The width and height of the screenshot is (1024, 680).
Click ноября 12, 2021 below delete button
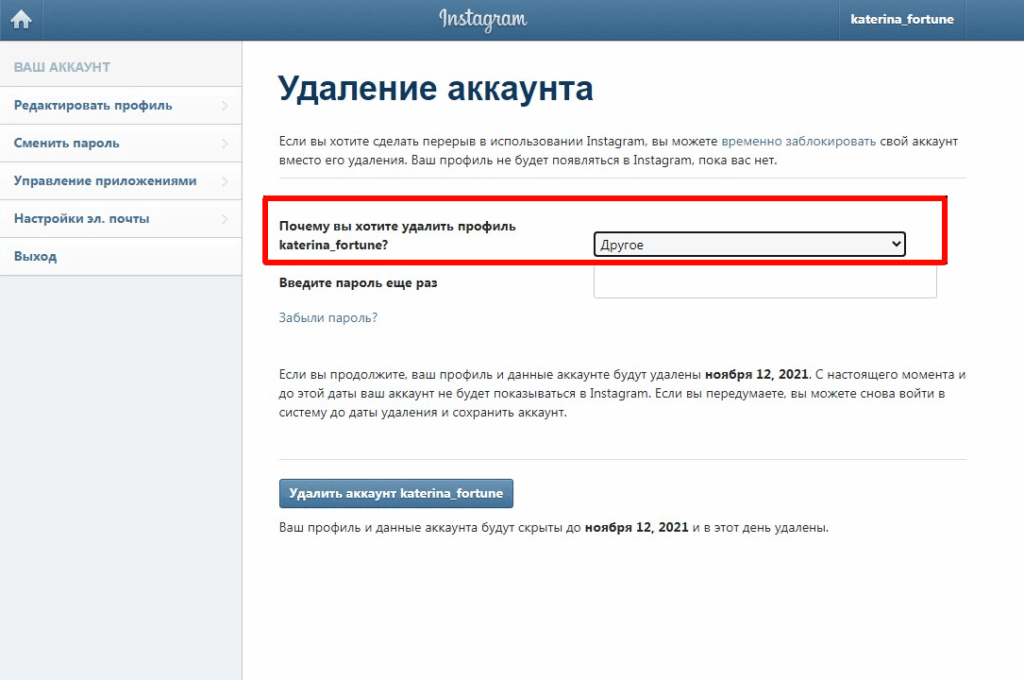(x=636, y=528)
